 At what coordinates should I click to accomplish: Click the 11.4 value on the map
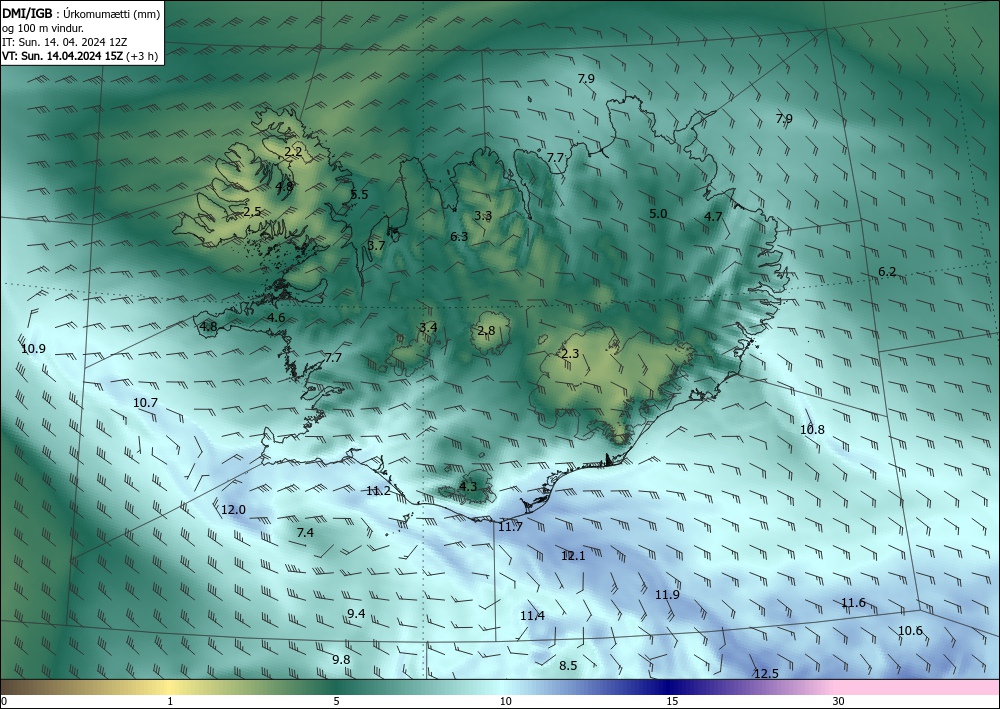click(x=532, y=616)
